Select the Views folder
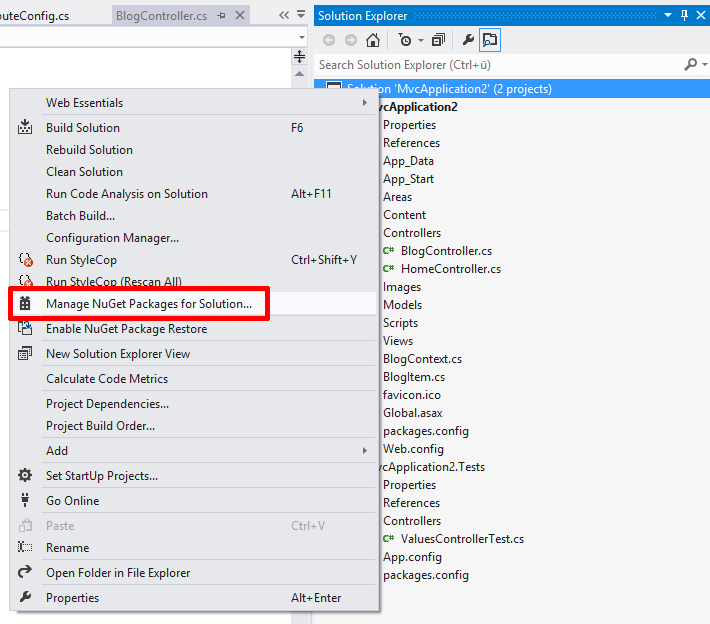This screenshot has width=710, height=624. pos(398,341)
